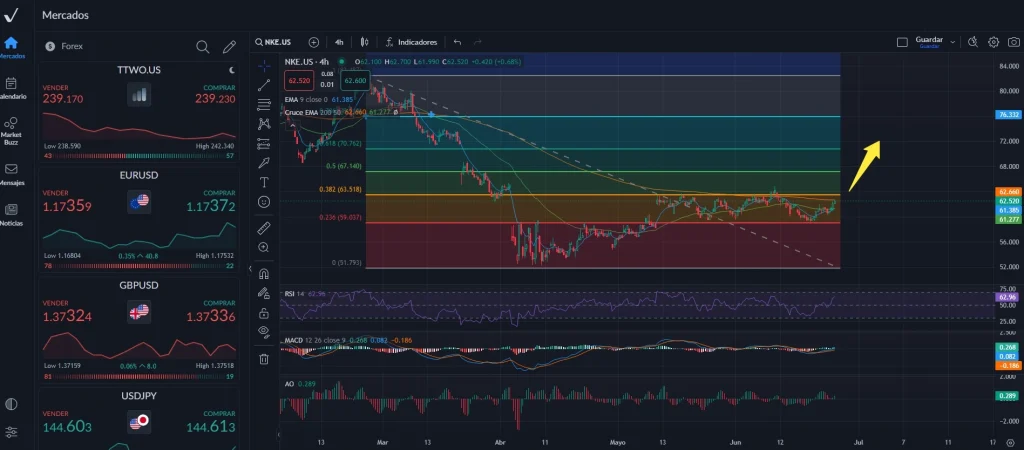The image size is (1024, 450).
Task: Select the Fibonacci retracement tool
Action: pos(264,104)
